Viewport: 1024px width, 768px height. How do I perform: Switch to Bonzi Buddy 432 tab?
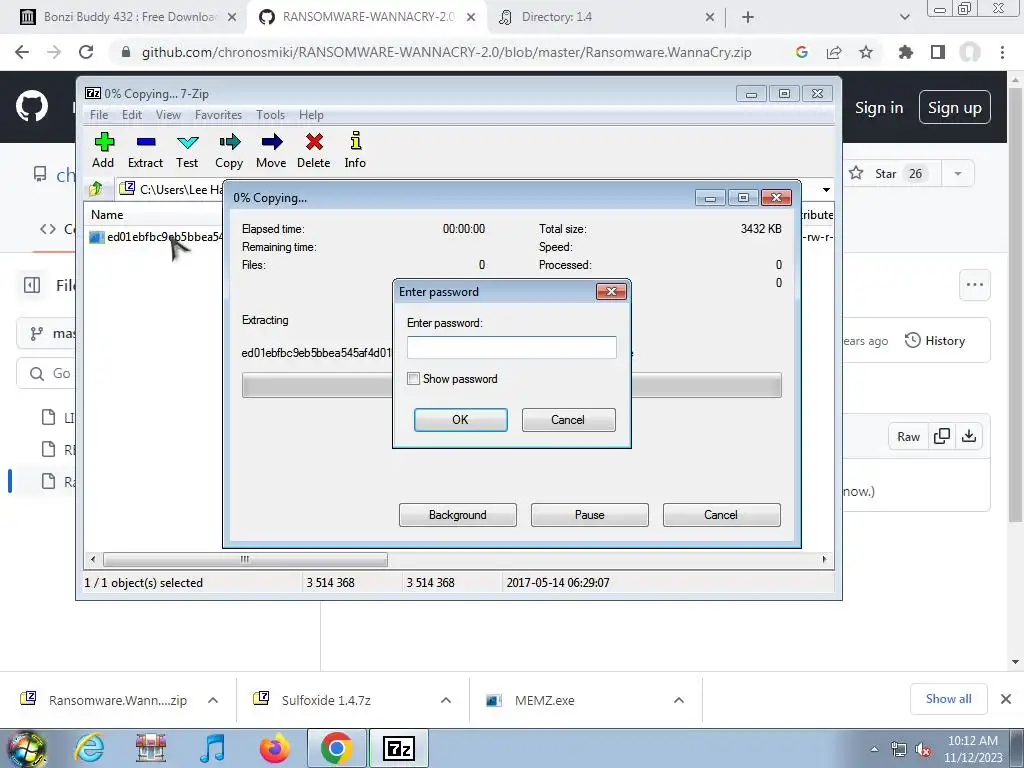129,17
